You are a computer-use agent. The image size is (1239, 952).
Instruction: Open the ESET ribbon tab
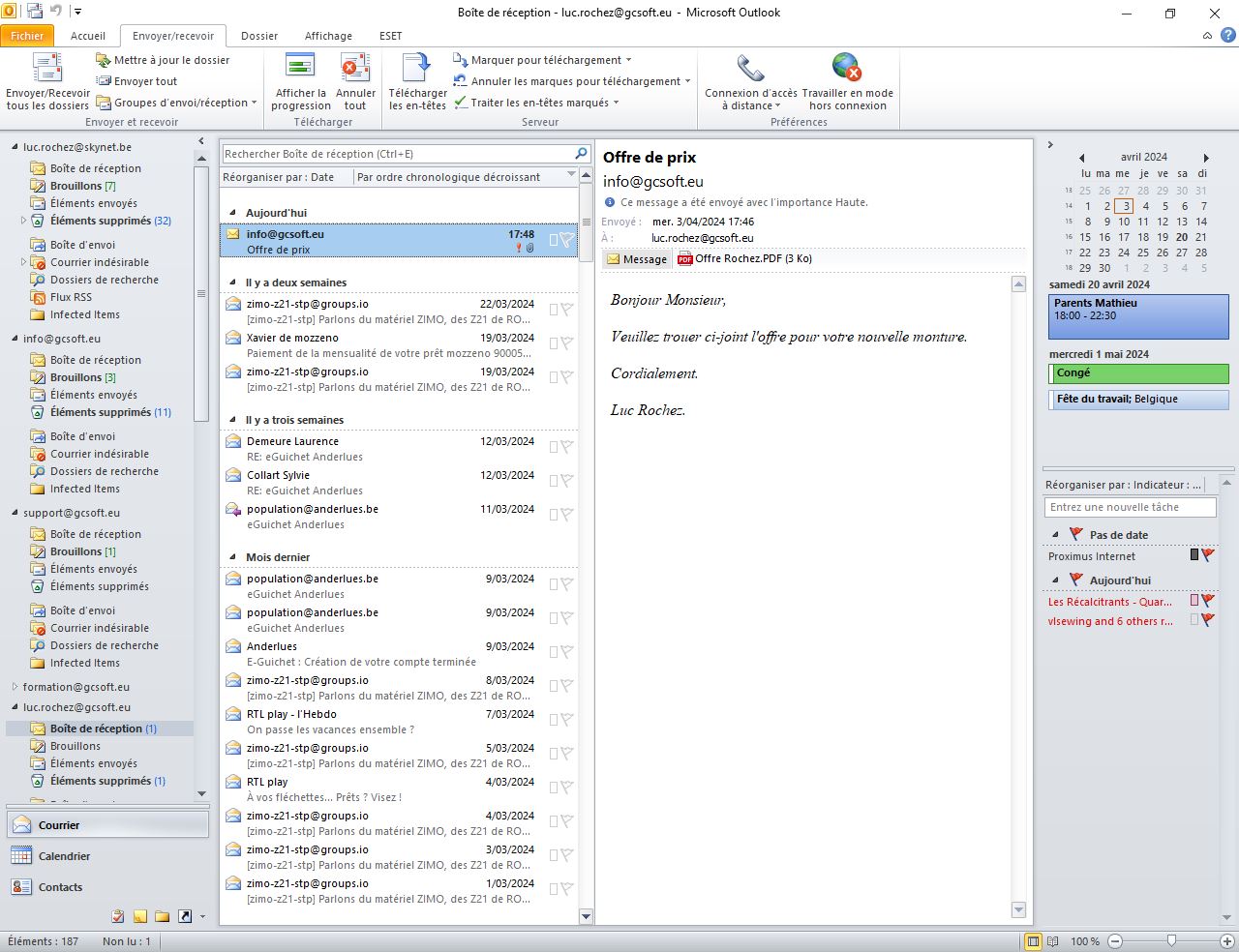click(x=391, y=36)
